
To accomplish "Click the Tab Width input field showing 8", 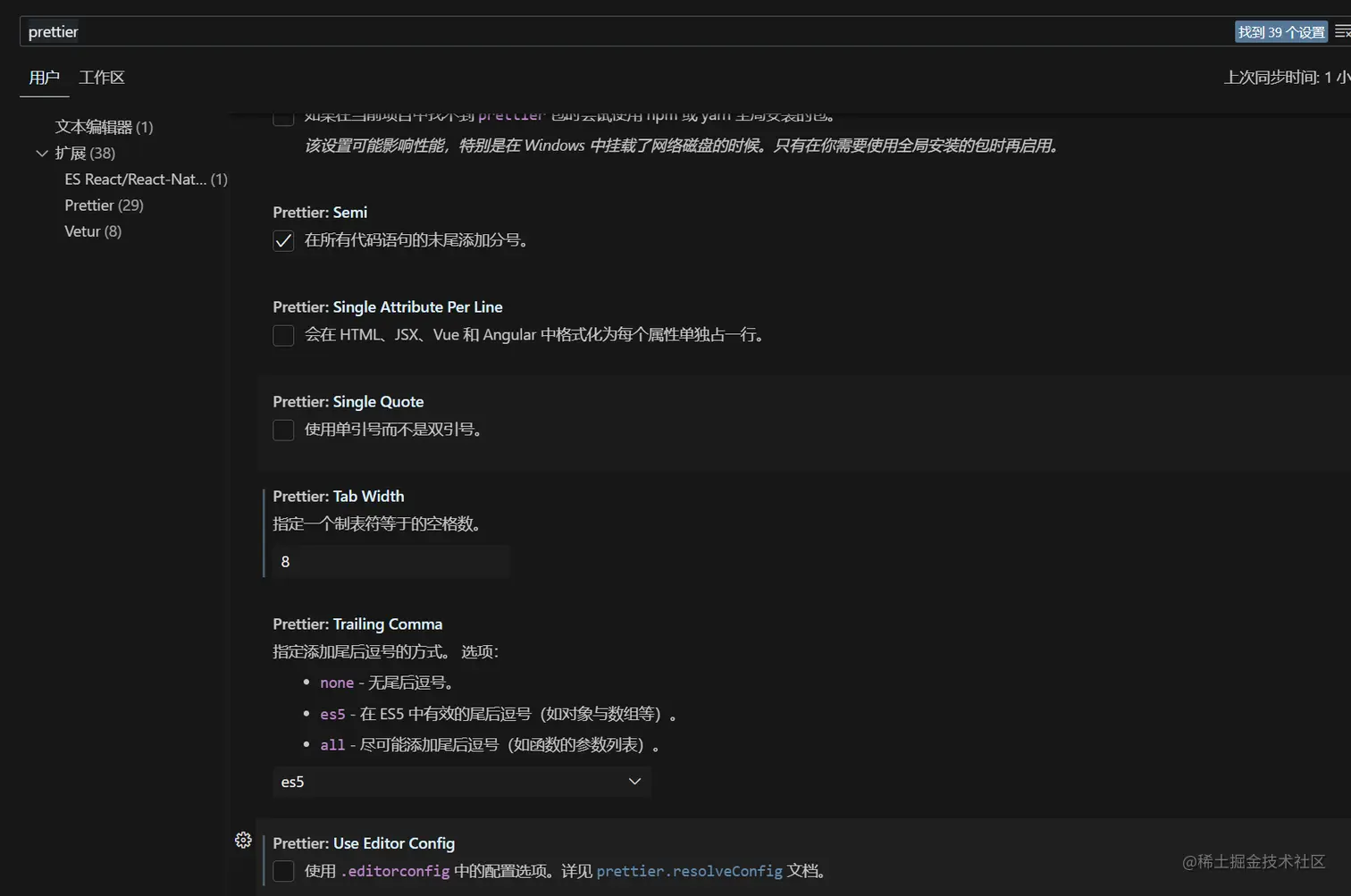I will [x=391, y=562].
